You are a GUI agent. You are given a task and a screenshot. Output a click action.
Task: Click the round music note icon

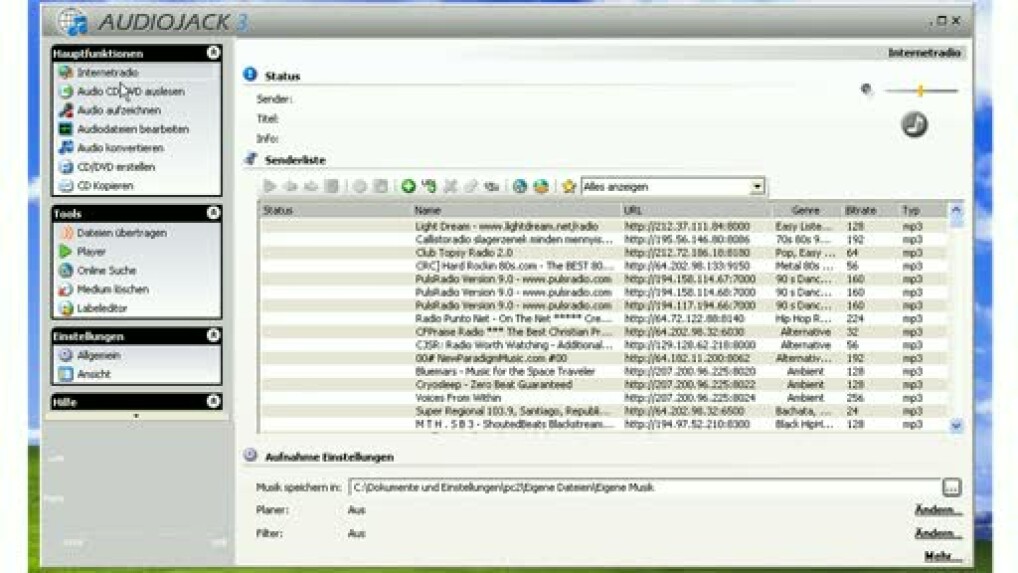pyautogui.click(x=914, y=124)
